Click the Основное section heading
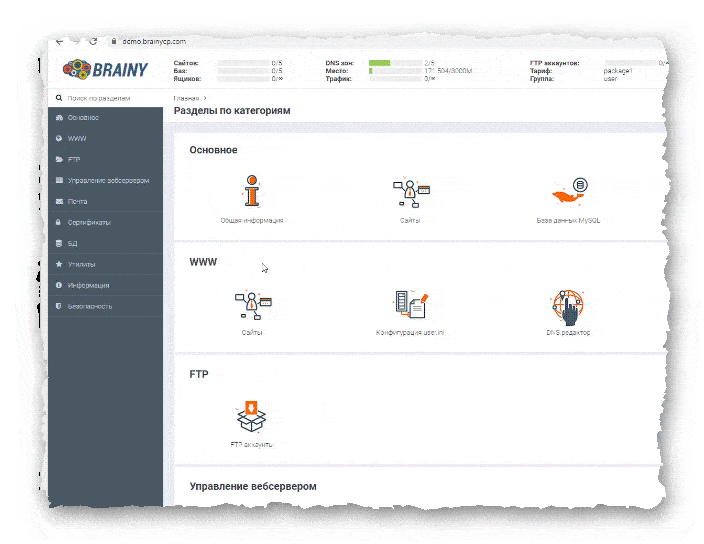 point(213,150)
